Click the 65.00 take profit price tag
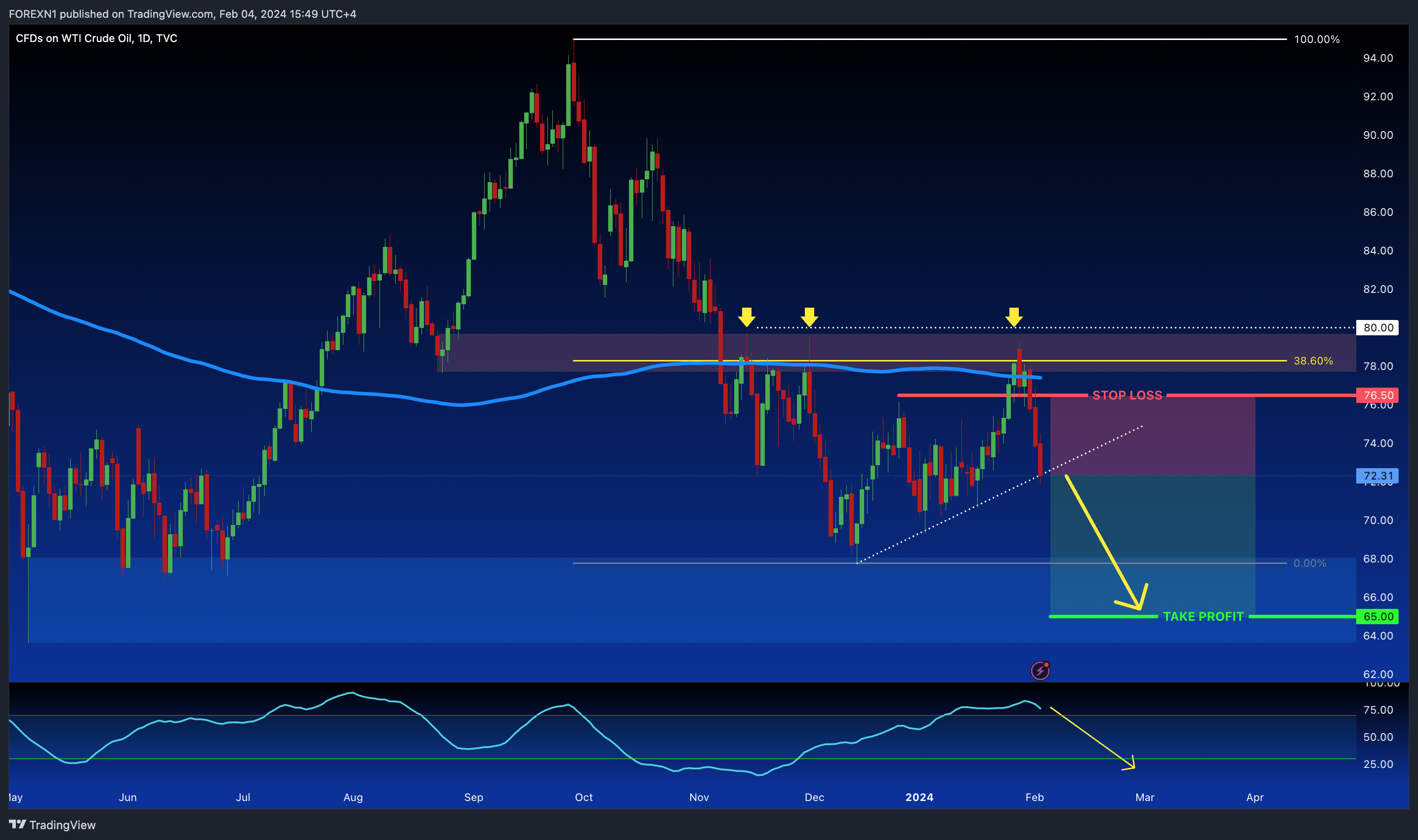The height and width of the screenshot is (840, 1418). (1377, 616)
